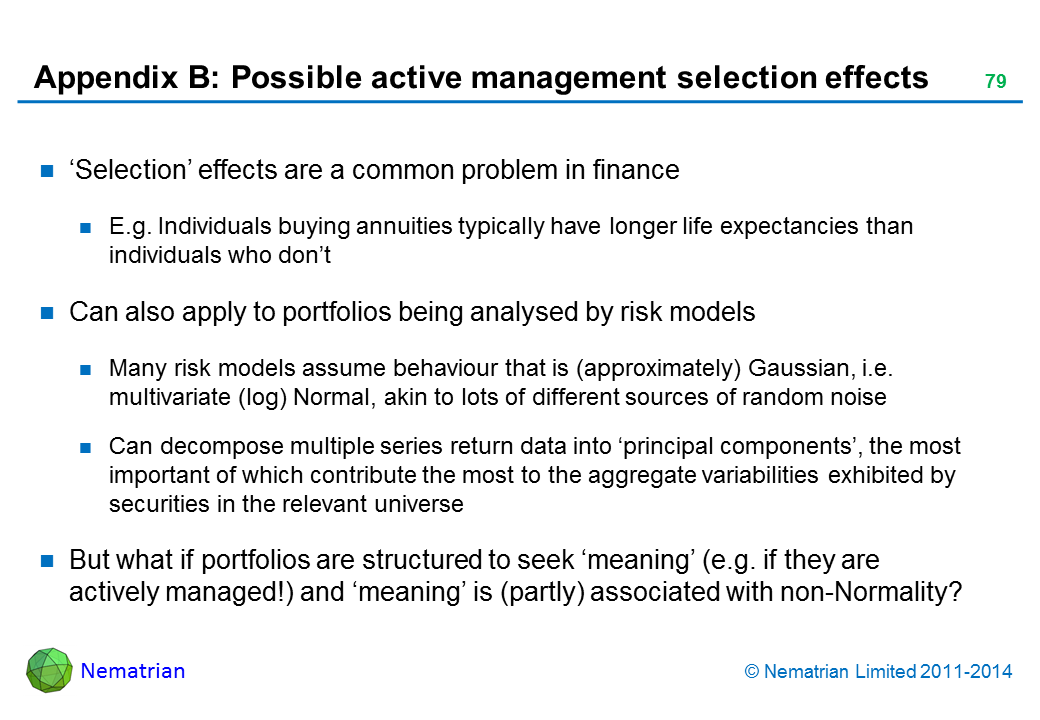Click bullet marker beside "But what if portfolios"
Screen dimensions: 1040x720
pos(47,561)
